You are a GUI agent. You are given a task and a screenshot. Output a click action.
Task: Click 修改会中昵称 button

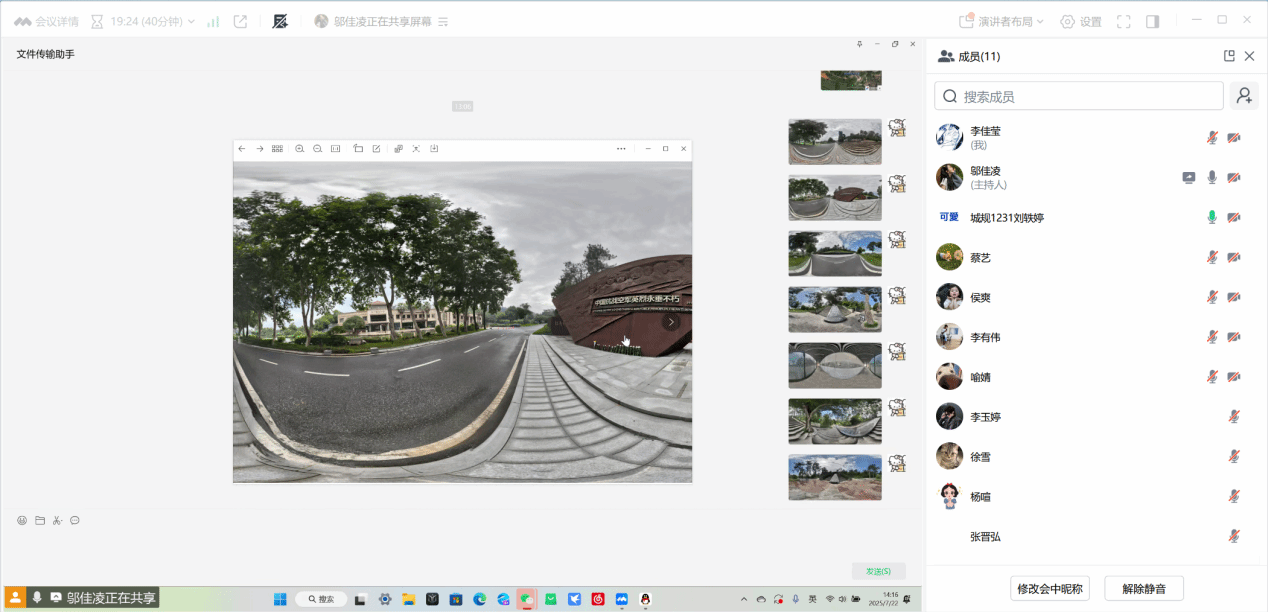pos(1049,588)
